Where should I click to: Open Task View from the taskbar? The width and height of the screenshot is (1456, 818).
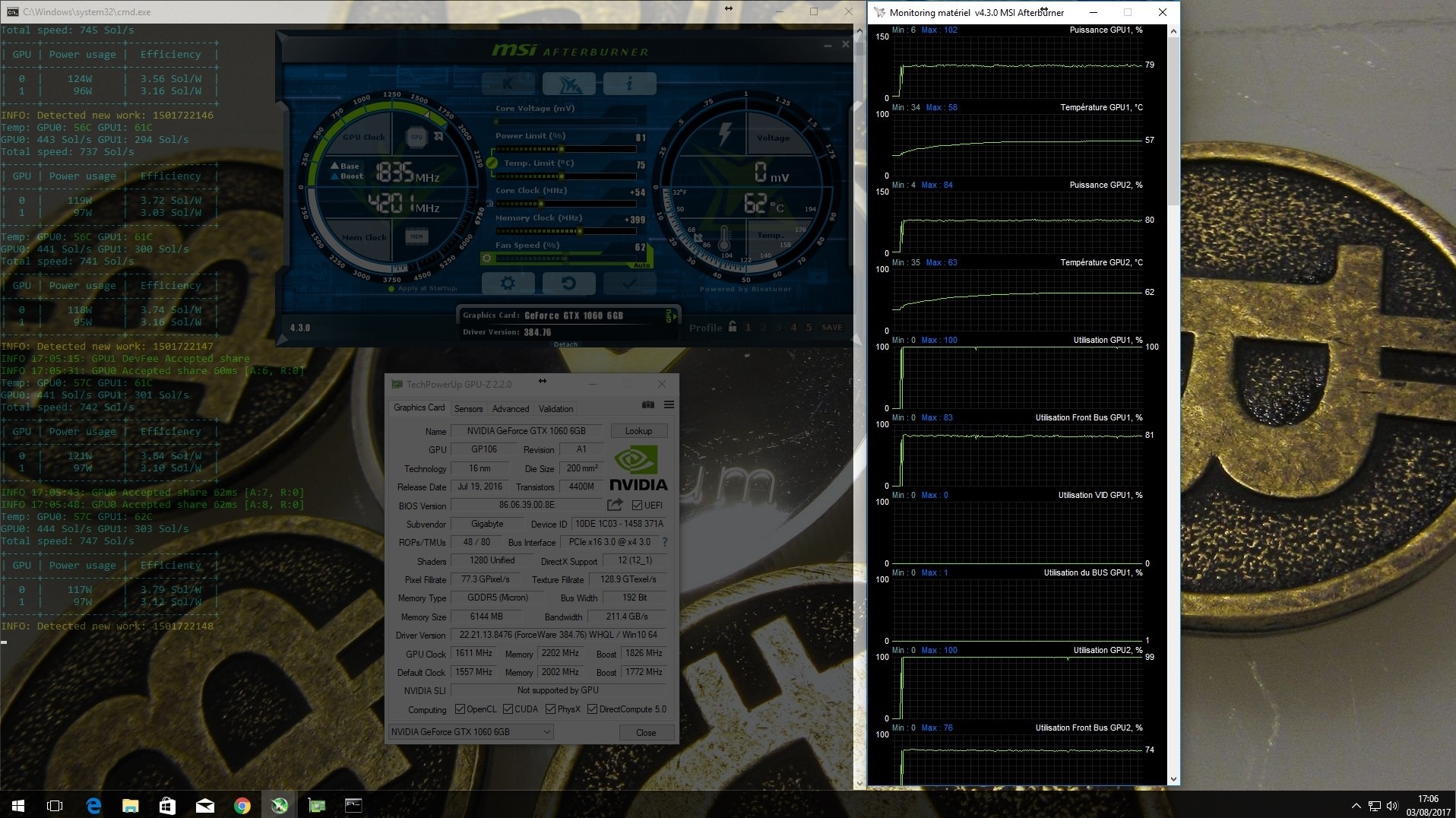click(55, 805)
